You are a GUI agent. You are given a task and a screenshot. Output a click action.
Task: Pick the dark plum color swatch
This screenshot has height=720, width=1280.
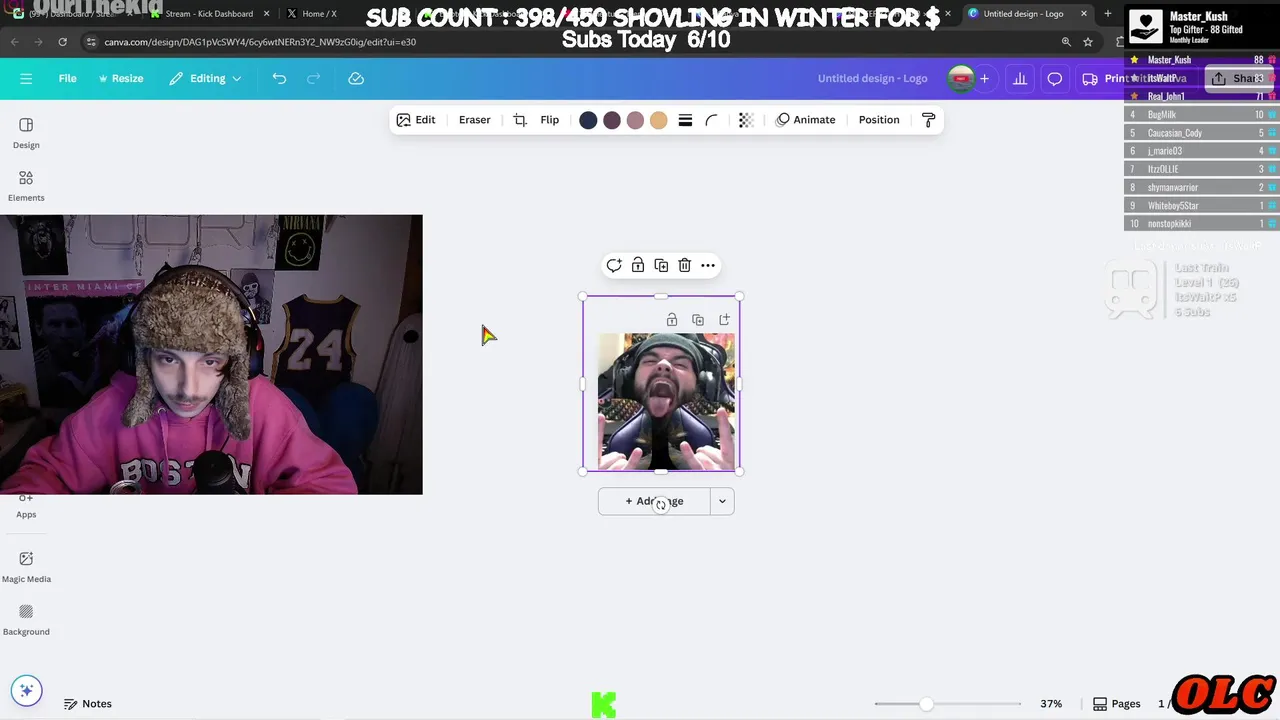click(x=612, y=120)
